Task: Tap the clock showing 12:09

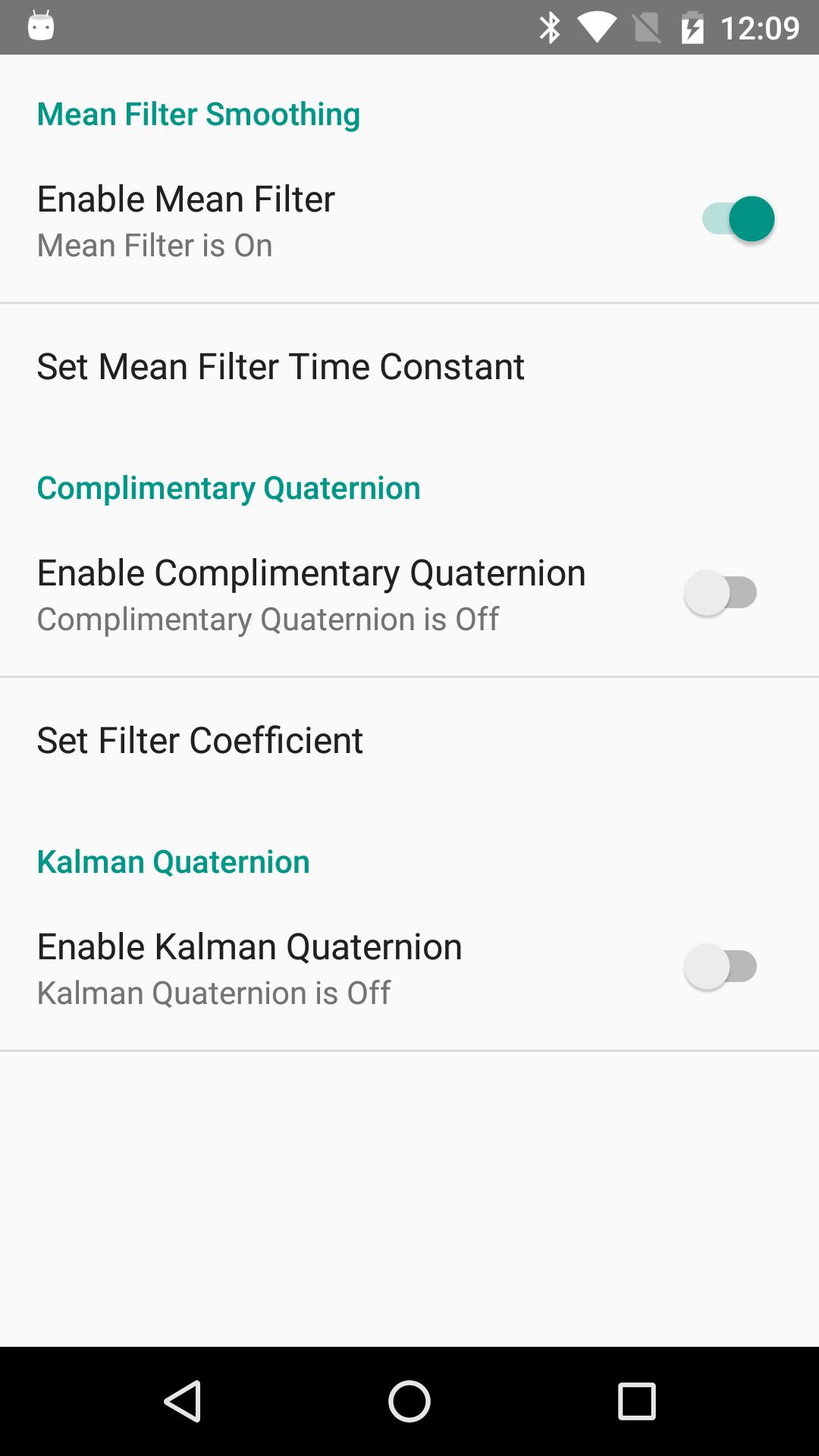Action: tap(760, 29)
